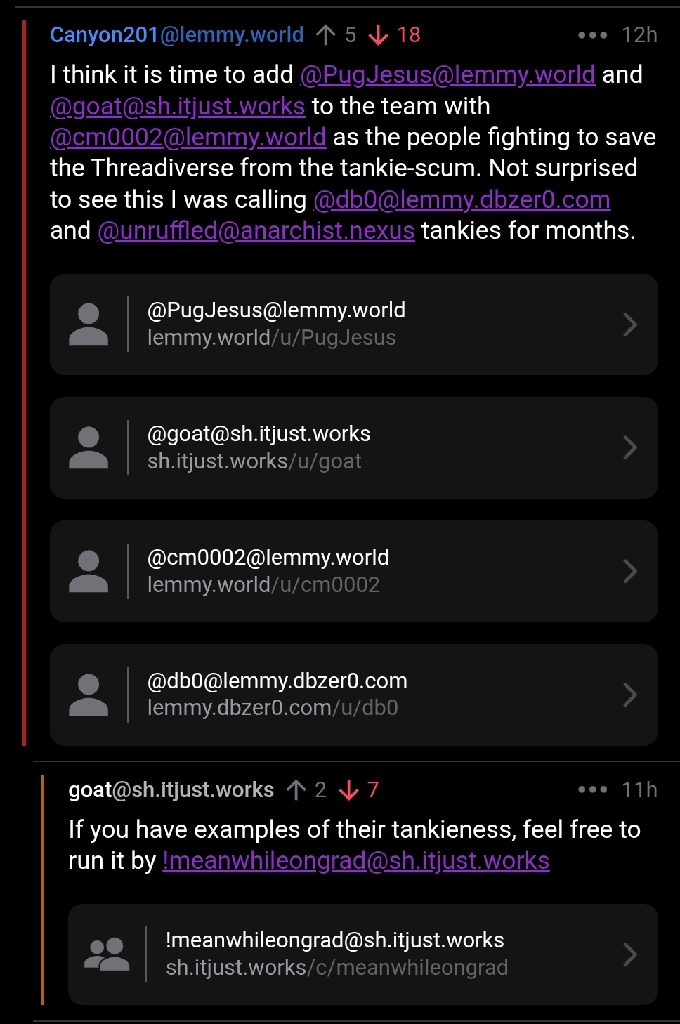This screenshot has width=680, height=1024.
Task: Click the @db0@lemmy.dbzer0.com inline mention
Action: click(461, 200)
